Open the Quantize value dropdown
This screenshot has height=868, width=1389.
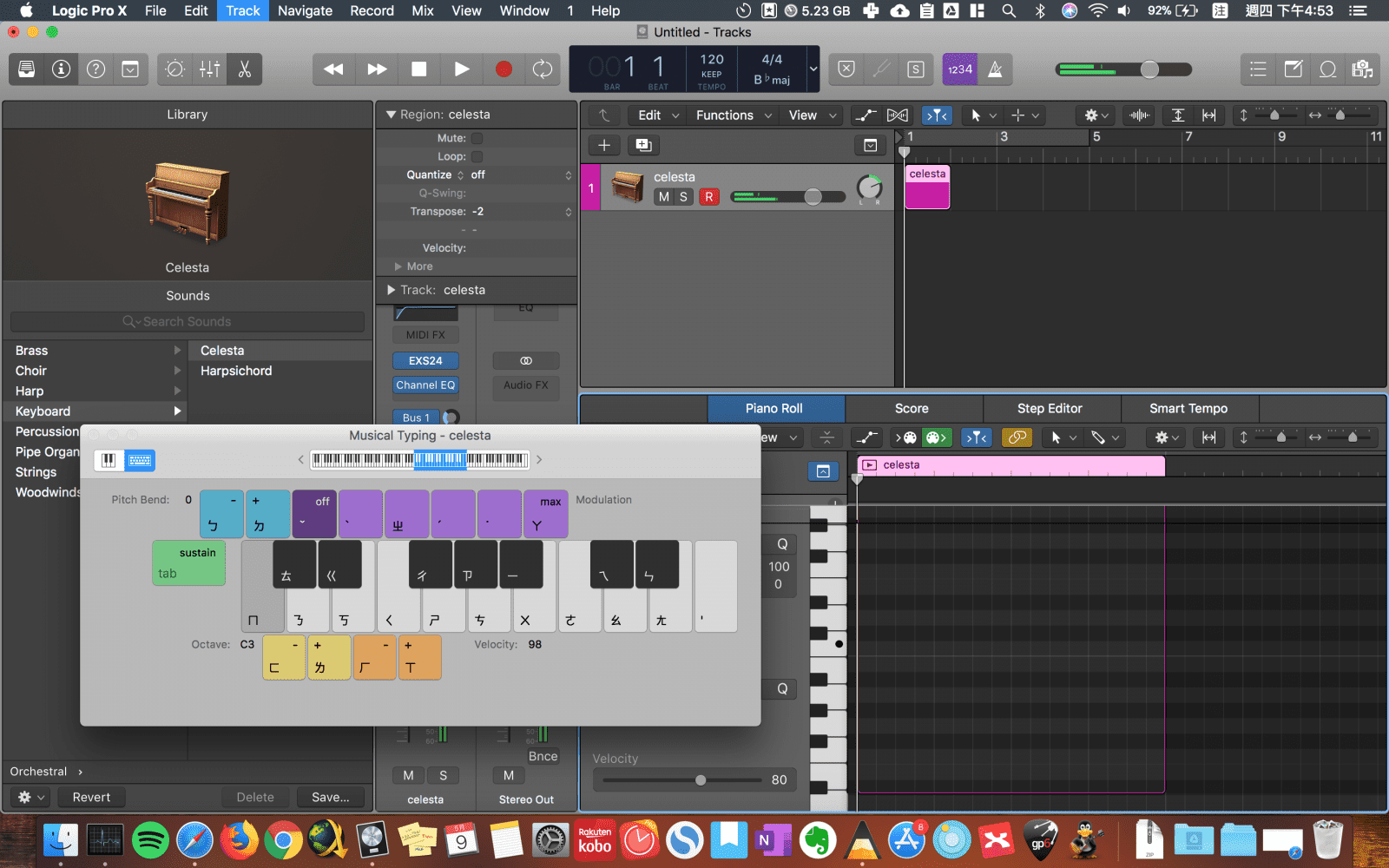point(521,175)
